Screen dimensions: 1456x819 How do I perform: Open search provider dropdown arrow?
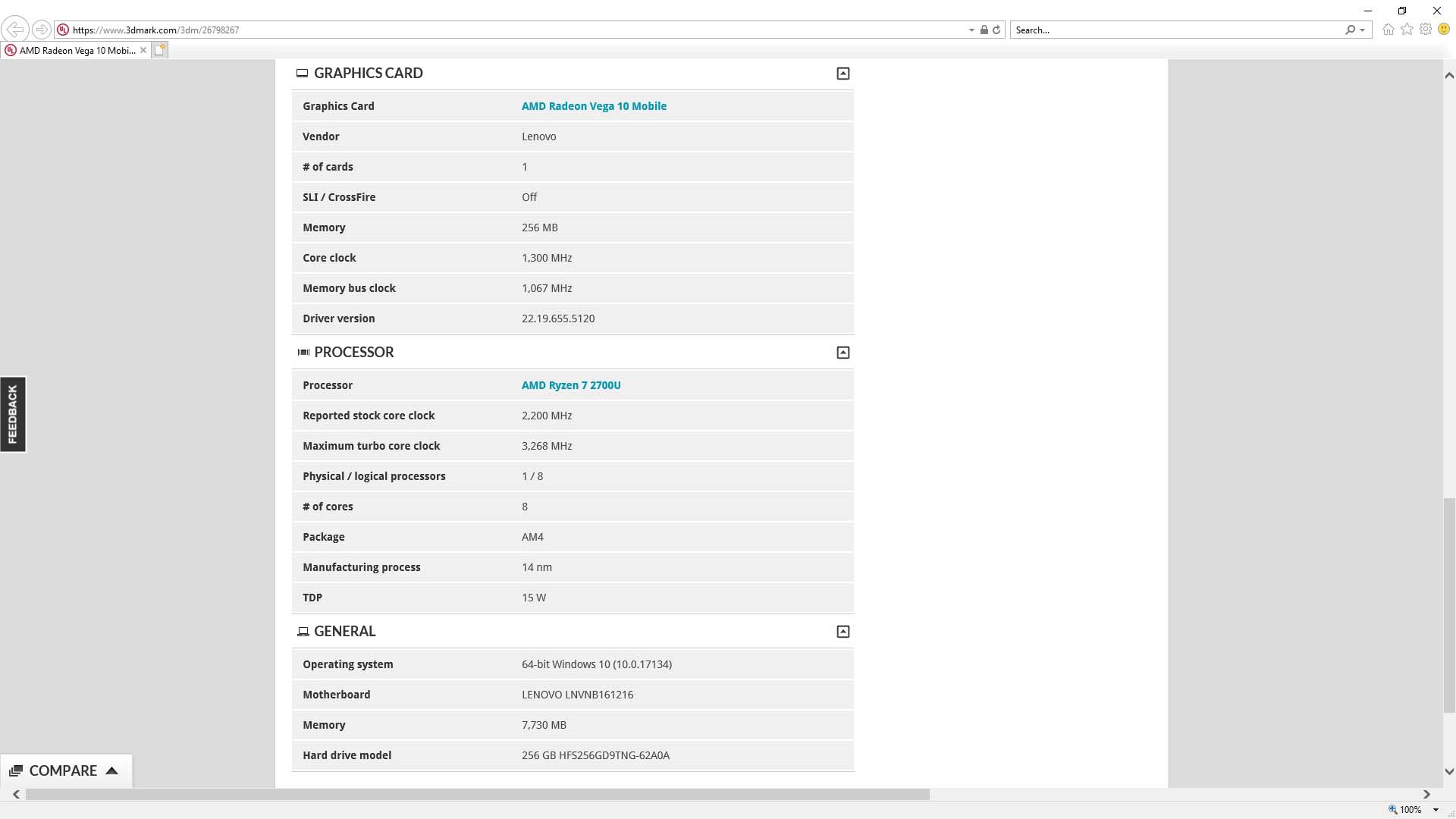(1363, 30)
